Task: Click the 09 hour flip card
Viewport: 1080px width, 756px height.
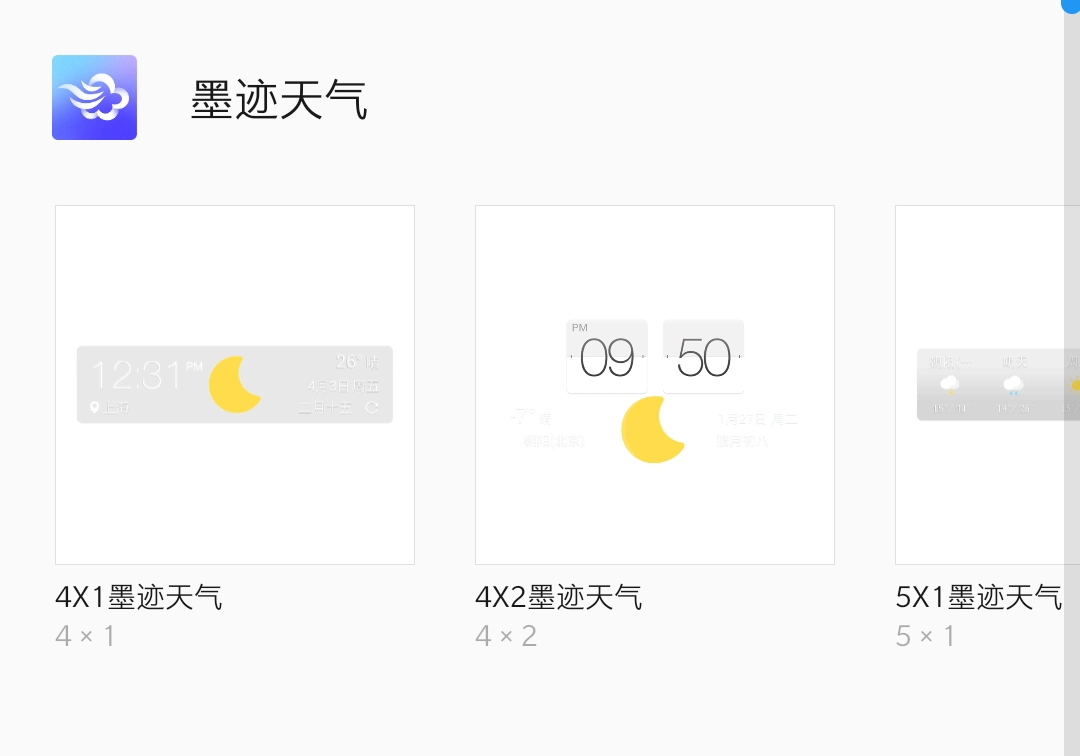Action: [607, 357]
